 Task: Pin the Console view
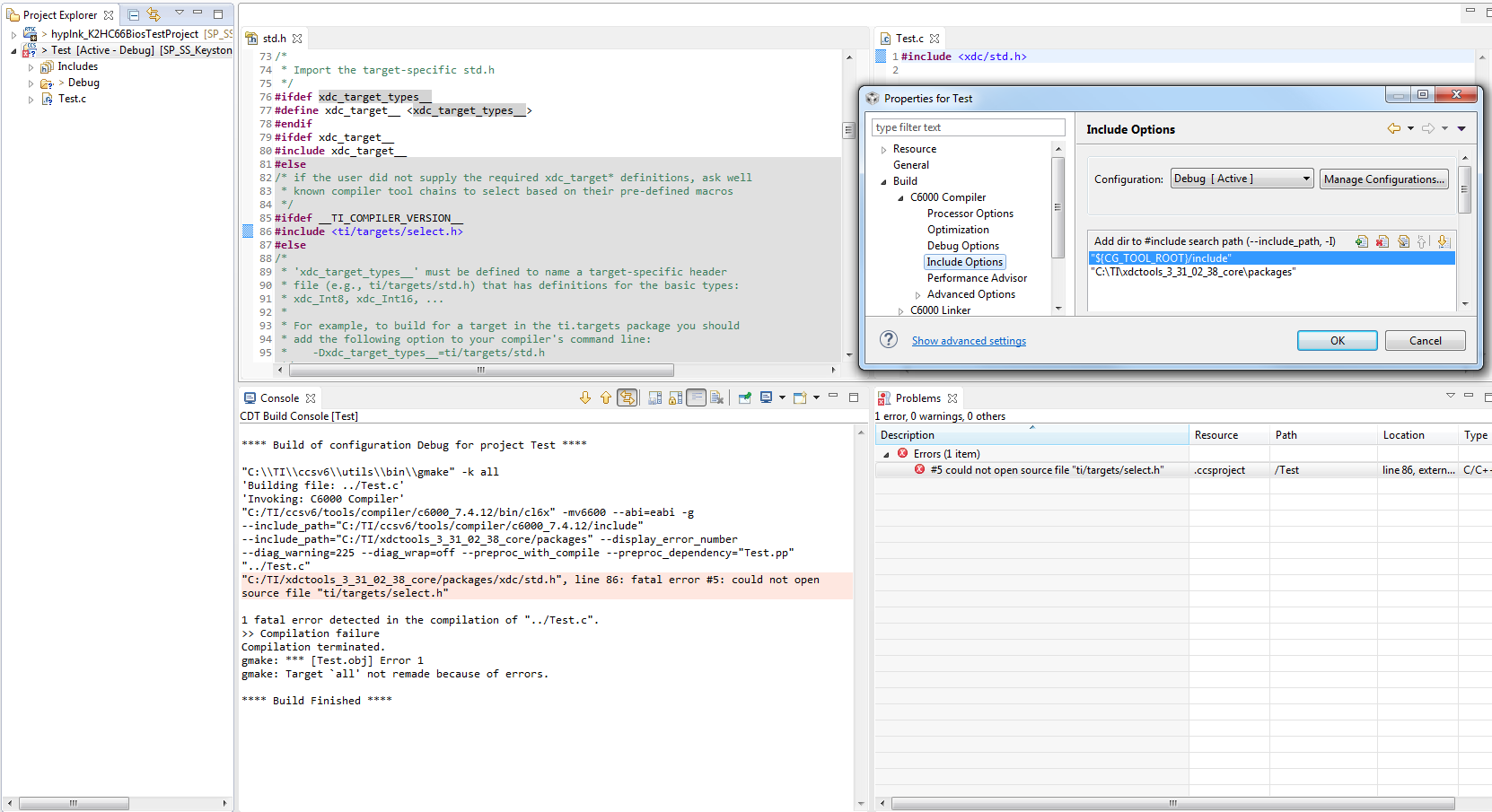pyautogui.click(x=744, y=398)
